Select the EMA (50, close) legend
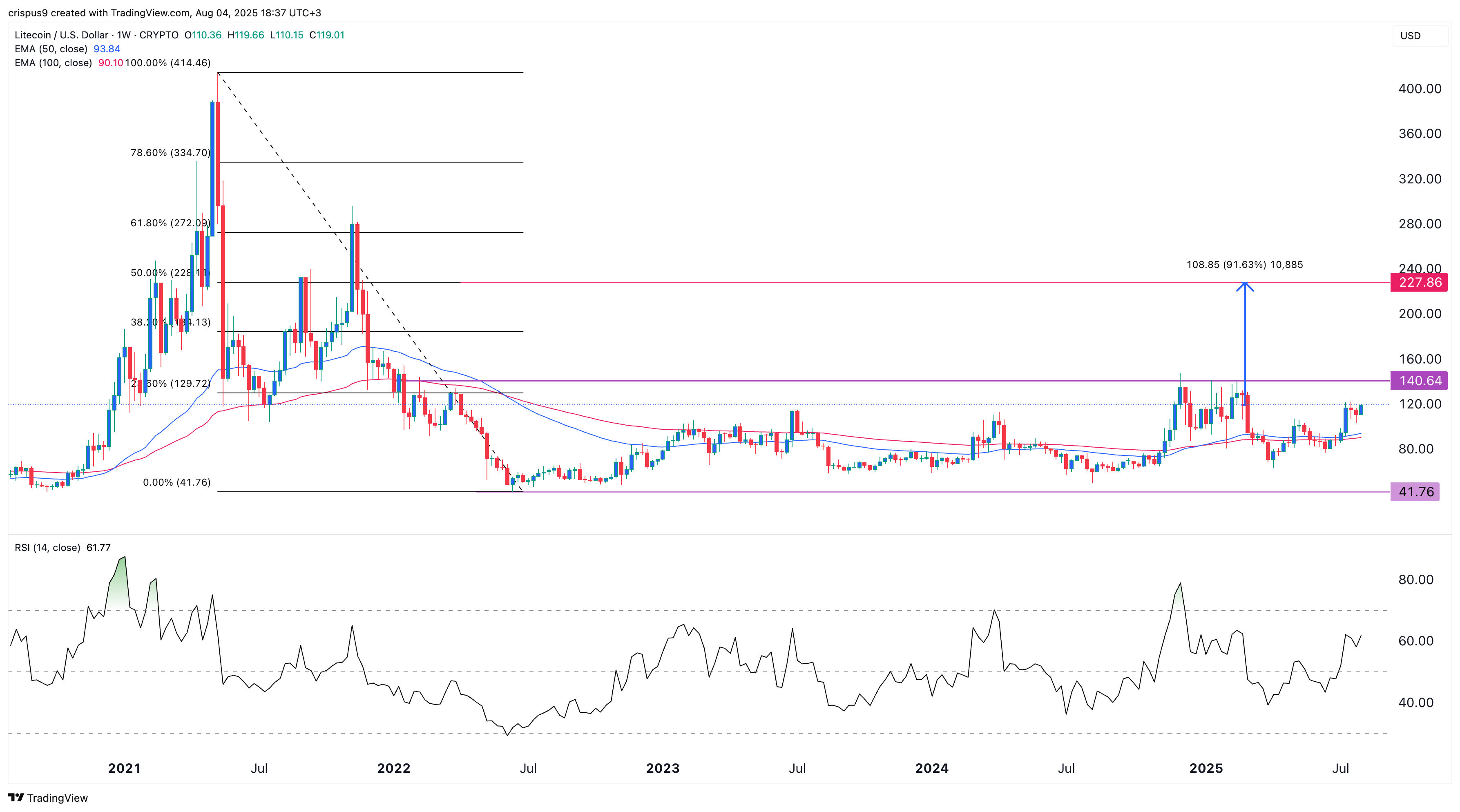The width and height of the screenshot is (1460, 812). tap(51, 49)
